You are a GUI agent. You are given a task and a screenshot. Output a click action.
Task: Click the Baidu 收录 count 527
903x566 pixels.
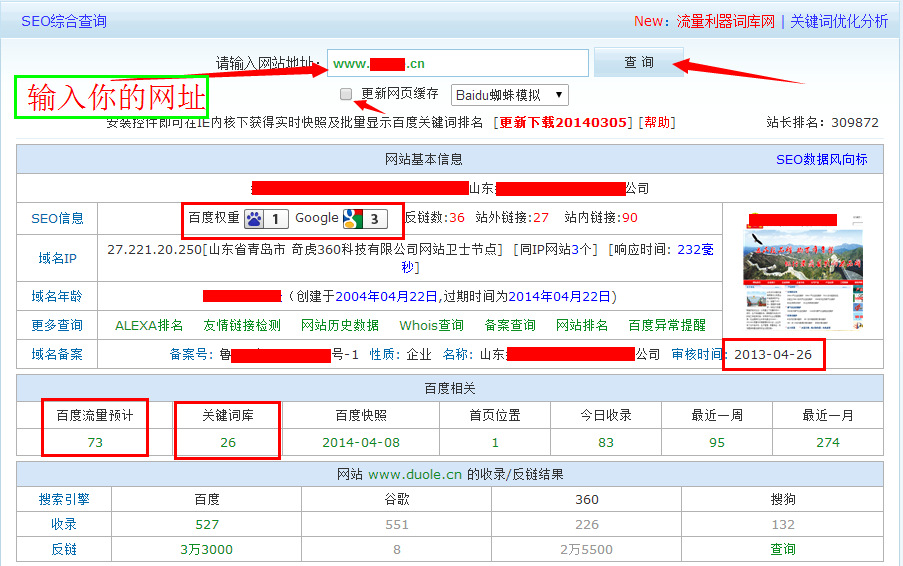207,524
